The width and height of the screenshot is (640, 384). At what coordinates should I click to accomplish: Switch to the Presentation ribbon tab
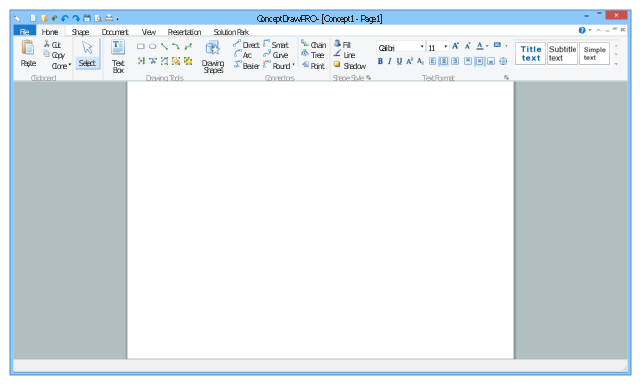click(184, 32)
